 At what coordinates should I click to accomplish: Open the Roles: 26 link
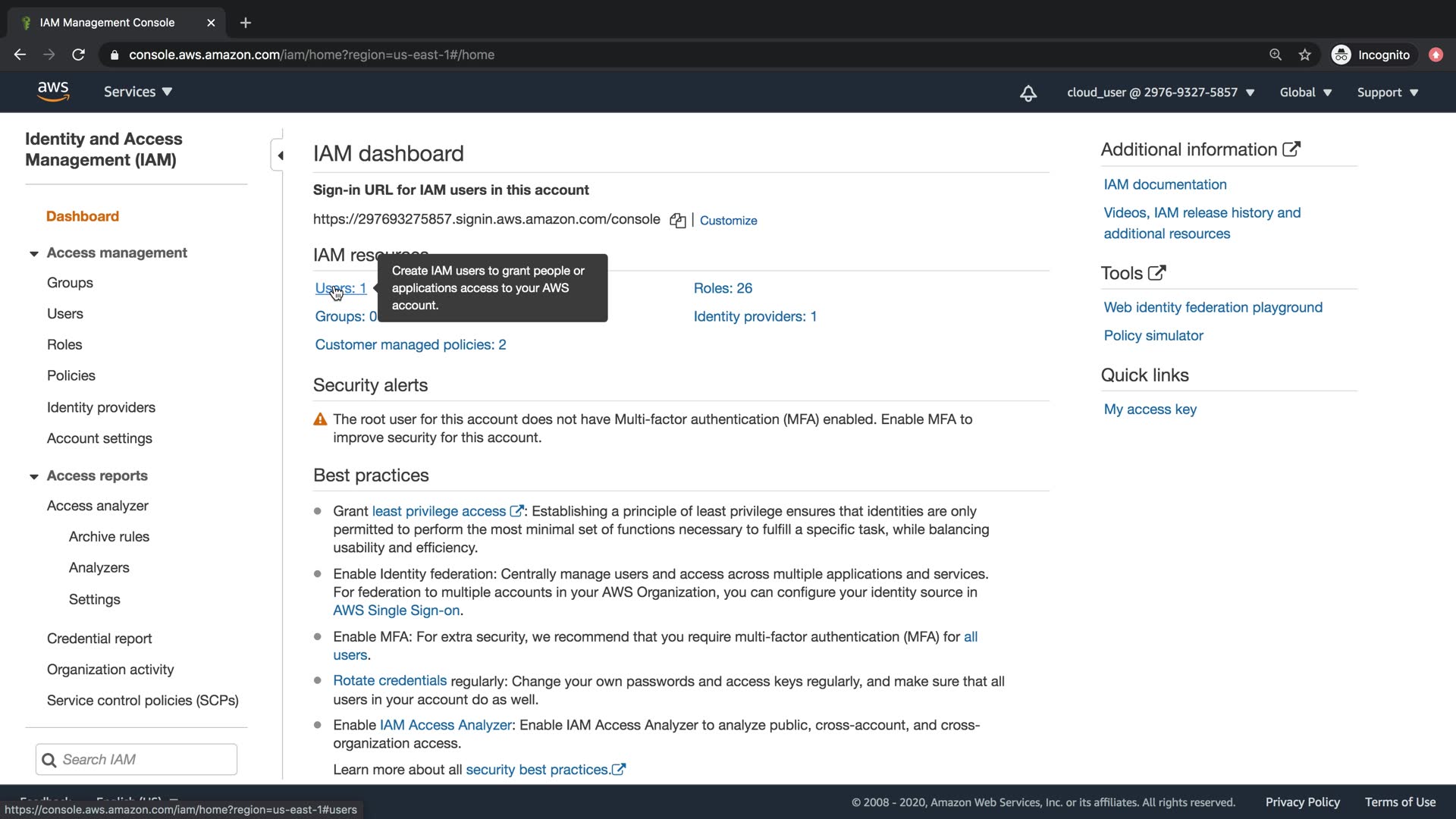coord(723,288)
